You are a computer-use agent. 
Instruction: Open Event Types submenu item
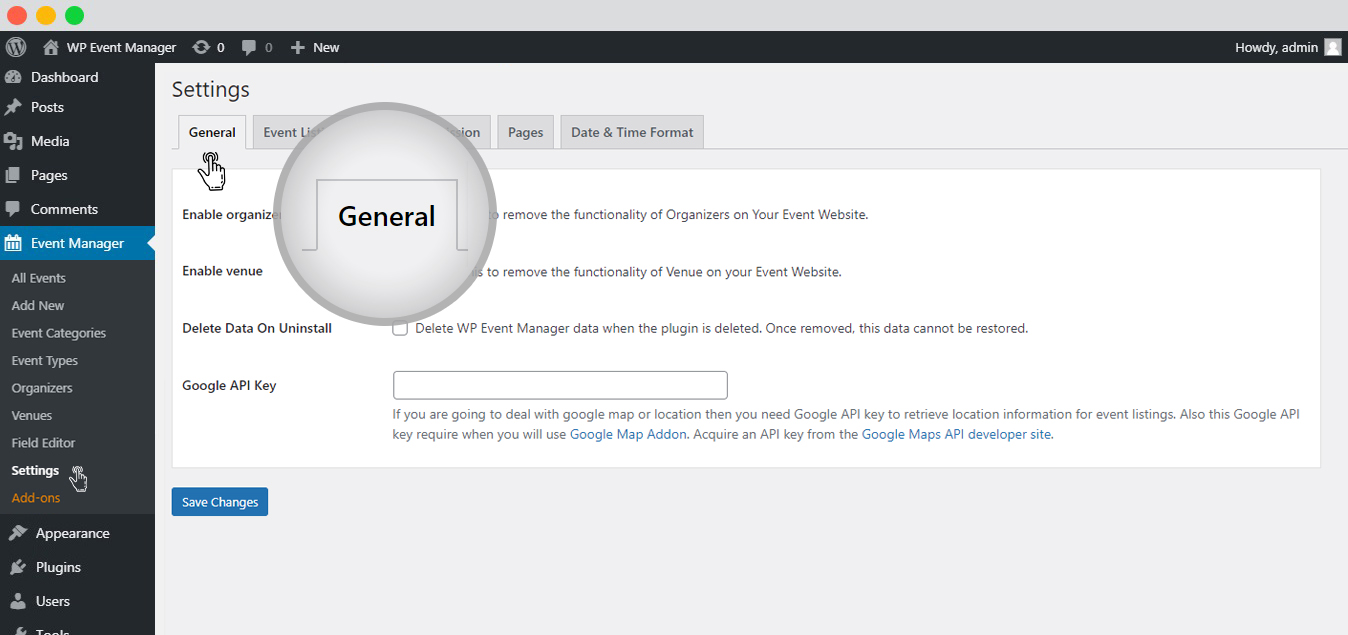point(44,360)
